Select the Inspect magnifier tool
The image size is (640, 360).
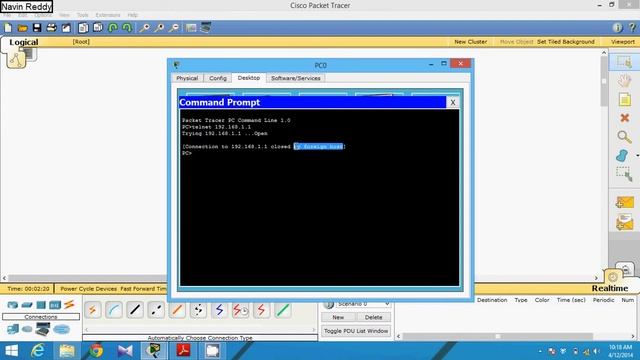click(624, 137)
